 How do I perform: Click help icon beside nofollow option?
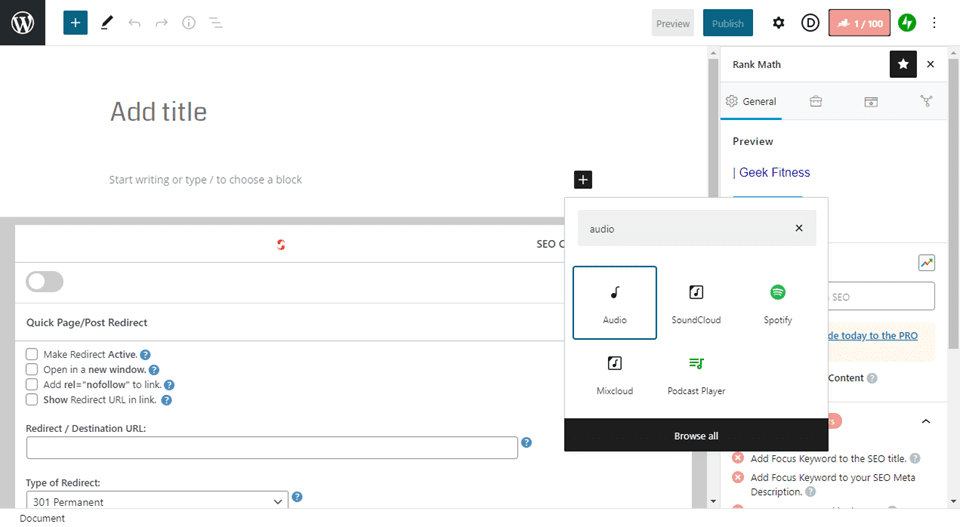[170, 385]
